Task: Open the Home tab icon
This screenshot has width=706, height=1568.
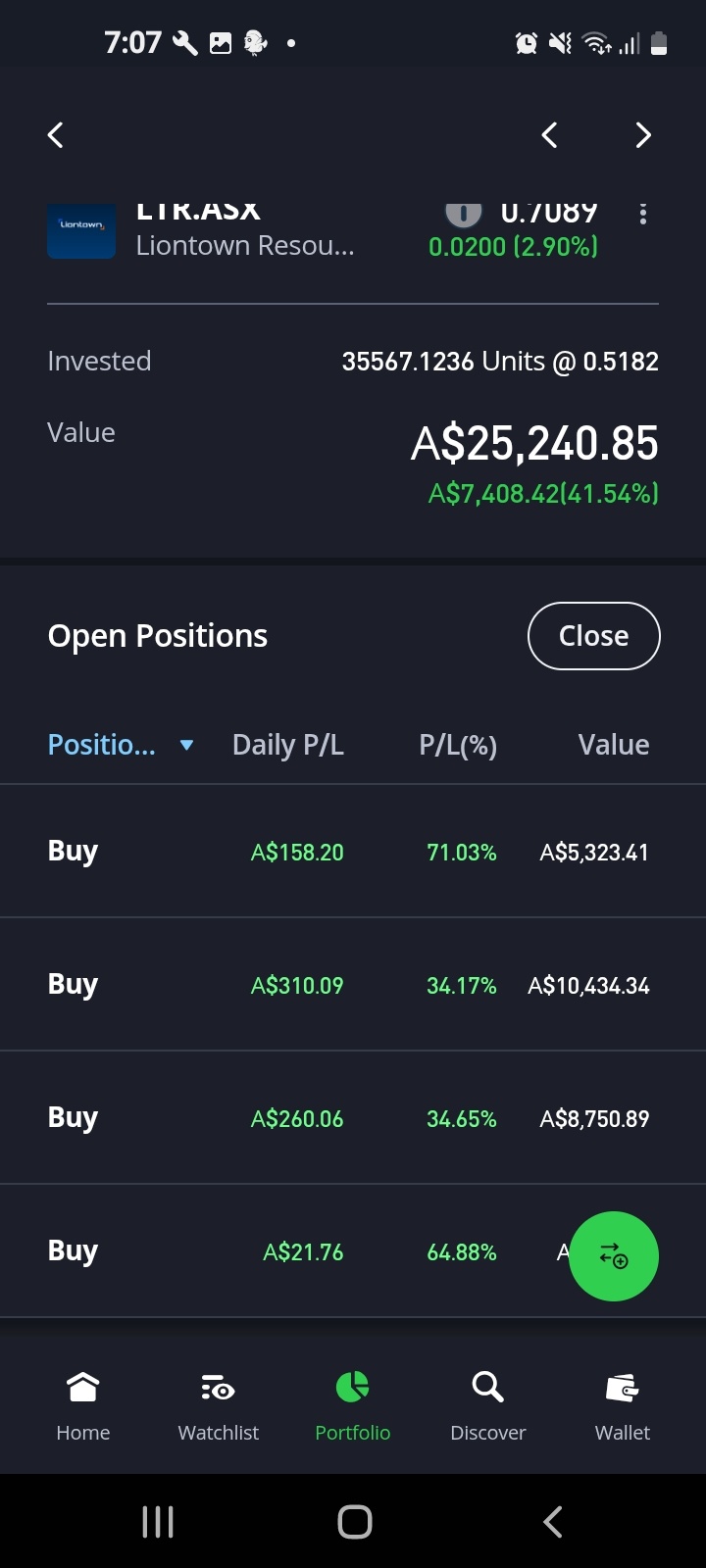Action: pos(83,1388)
